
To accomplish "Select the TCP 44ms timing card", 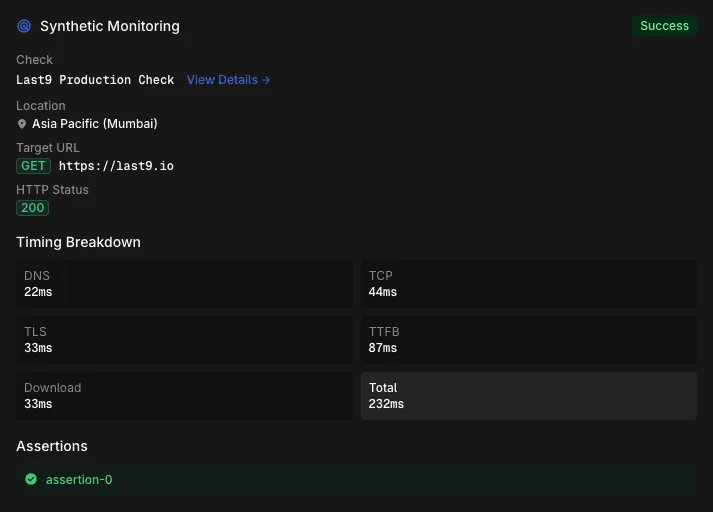I will [x=529, y=284].
